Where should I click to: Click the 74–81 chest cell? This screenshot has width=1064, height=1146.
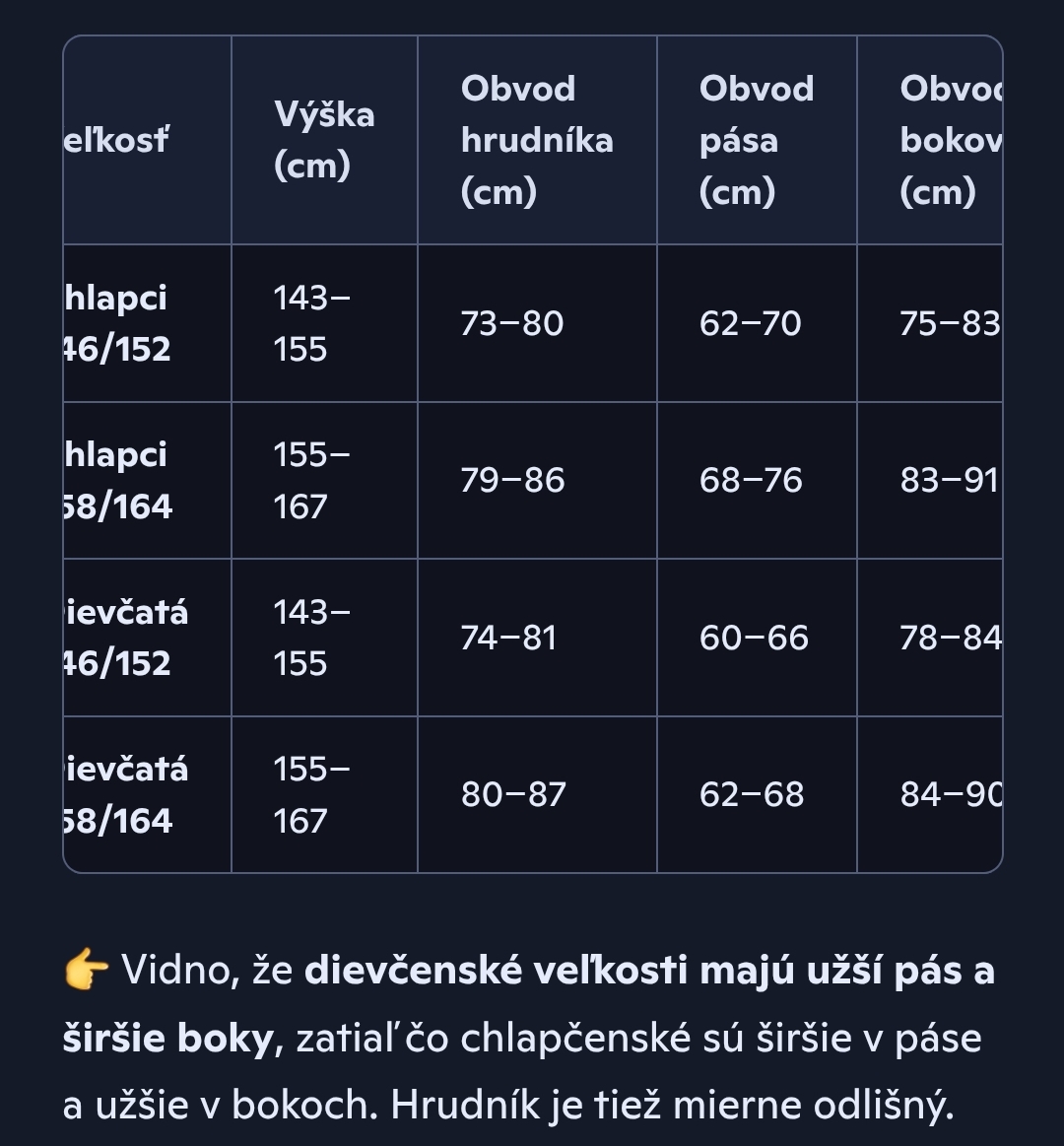(x=509, y=638)
